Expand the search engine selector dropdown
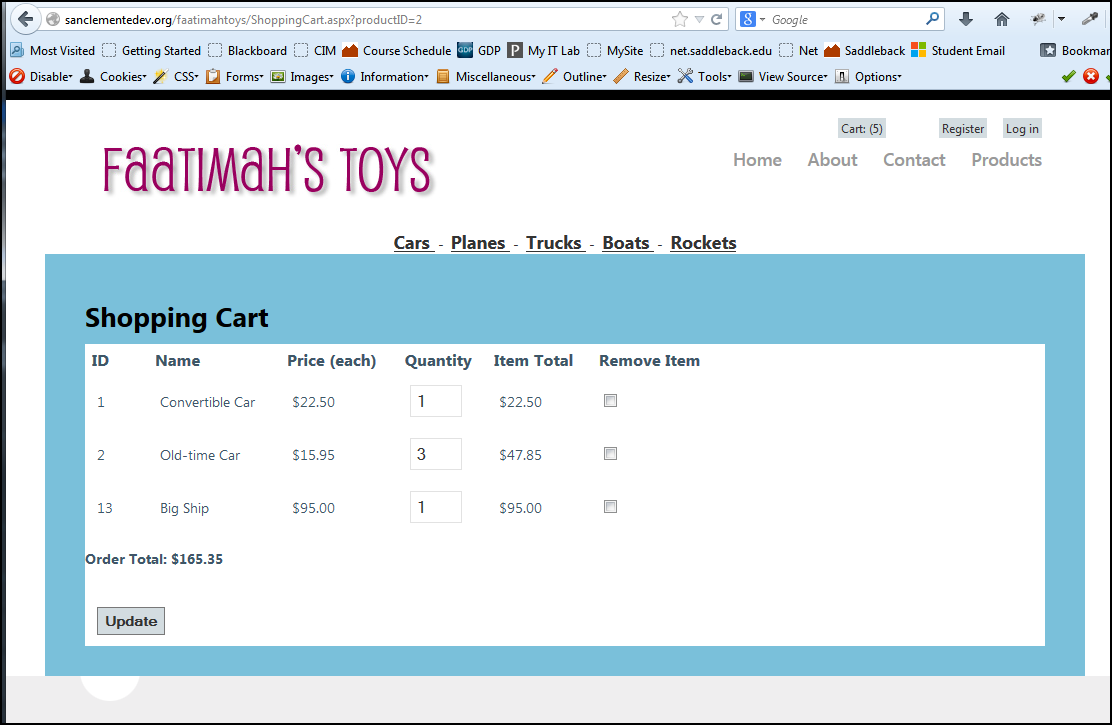The height and width of the screenshot is (725, 1112). [752, 19]
